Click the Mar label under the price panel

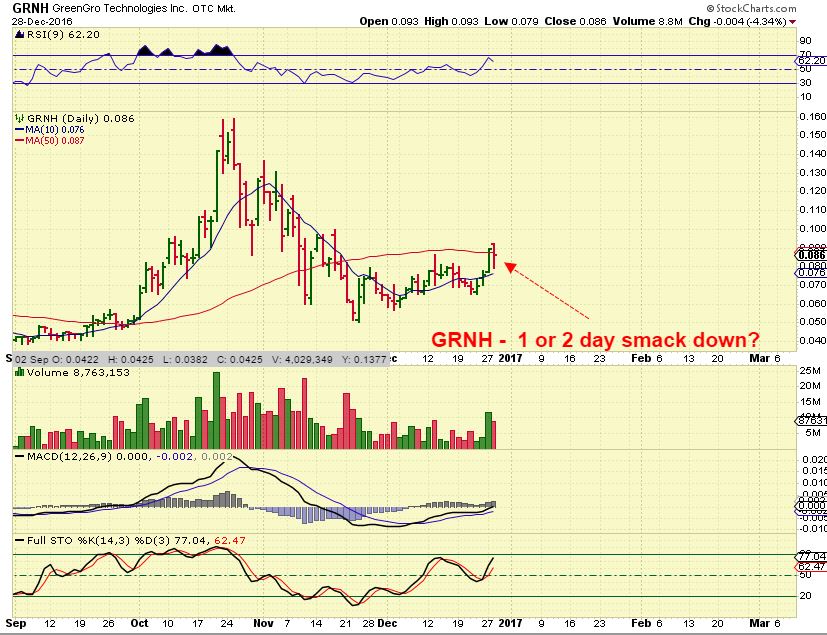click(x=760, y=359)
